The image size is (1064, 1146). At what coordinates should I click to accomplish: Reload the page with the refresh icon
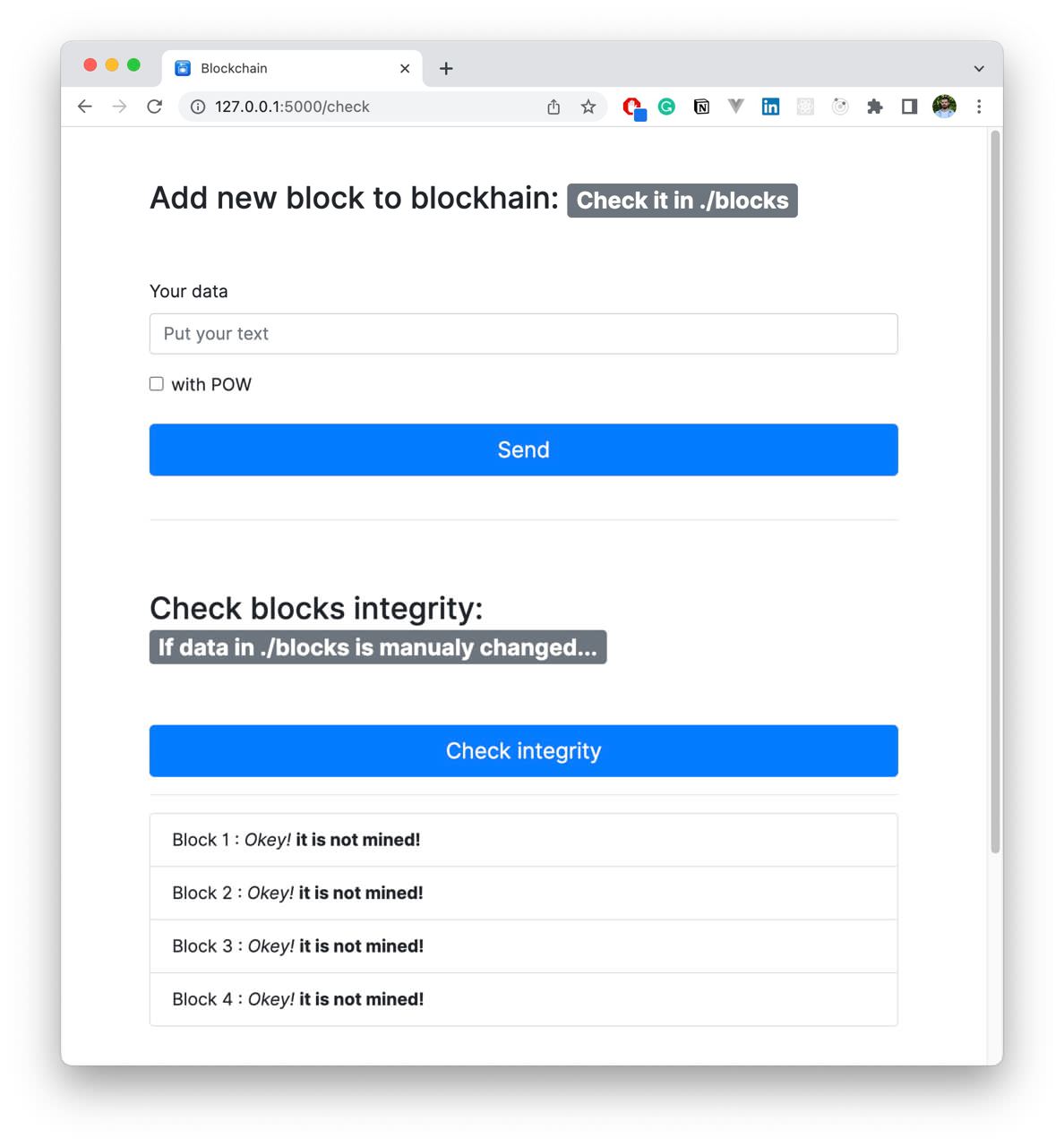pos(154,107)
